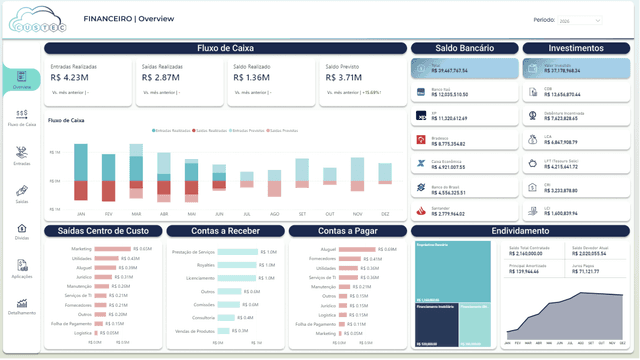Open the Aplicações sidebar icon
This screenshot has width=640, height=360.
pyautogui.click(x=22, y=266)
